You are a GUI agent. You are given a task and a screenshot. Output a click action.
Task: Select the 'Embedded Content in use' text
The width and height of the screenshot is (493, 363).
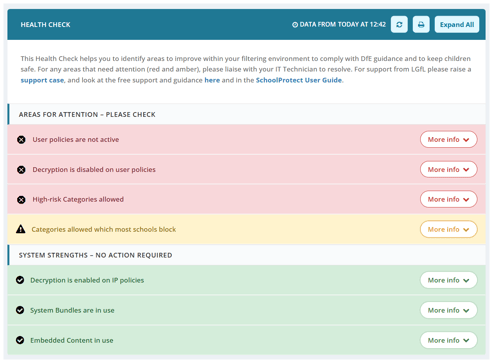(x=72, y=340)
